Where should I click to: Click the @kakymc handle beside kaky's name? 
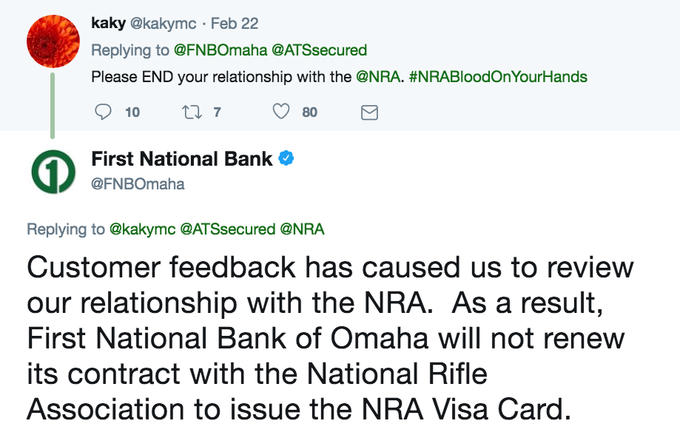[x=163, y=24]
